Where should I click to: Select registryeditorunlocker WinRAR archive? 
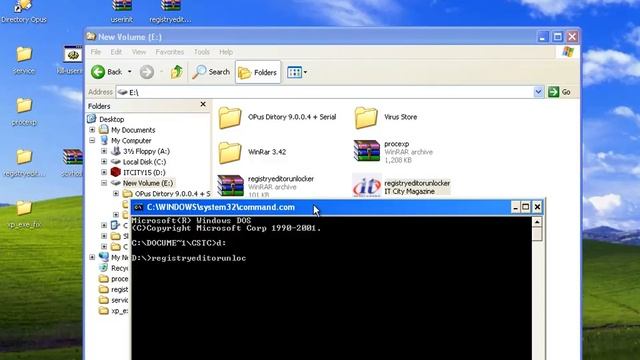coord(266,186)
